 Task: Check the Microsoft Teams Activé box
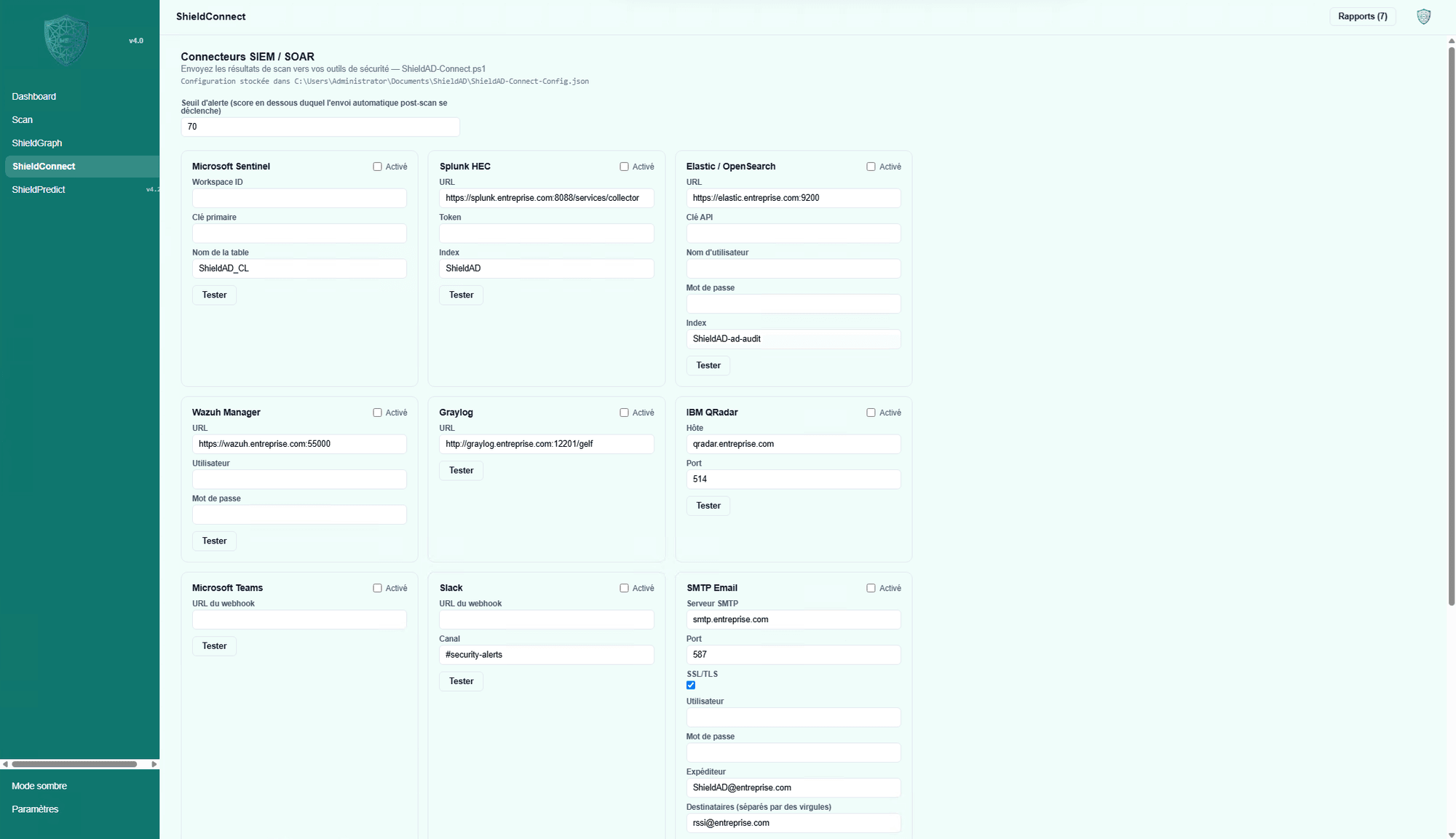coord(377,588)
